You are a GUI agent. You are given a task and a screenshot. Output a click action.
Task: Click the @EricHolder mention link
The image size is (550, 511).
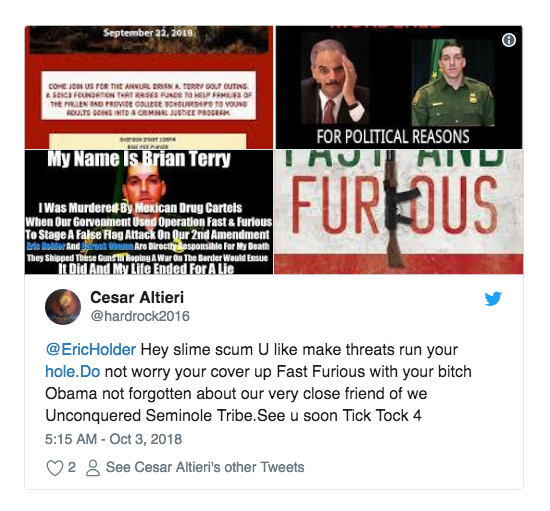90,350
